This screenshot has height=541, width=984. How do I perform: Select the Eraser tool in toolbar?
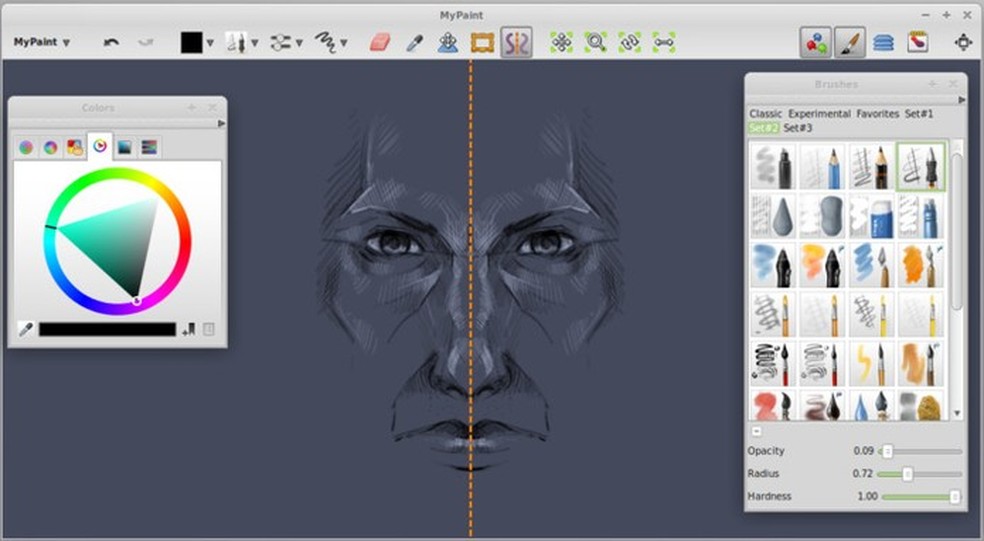(380, 42)
